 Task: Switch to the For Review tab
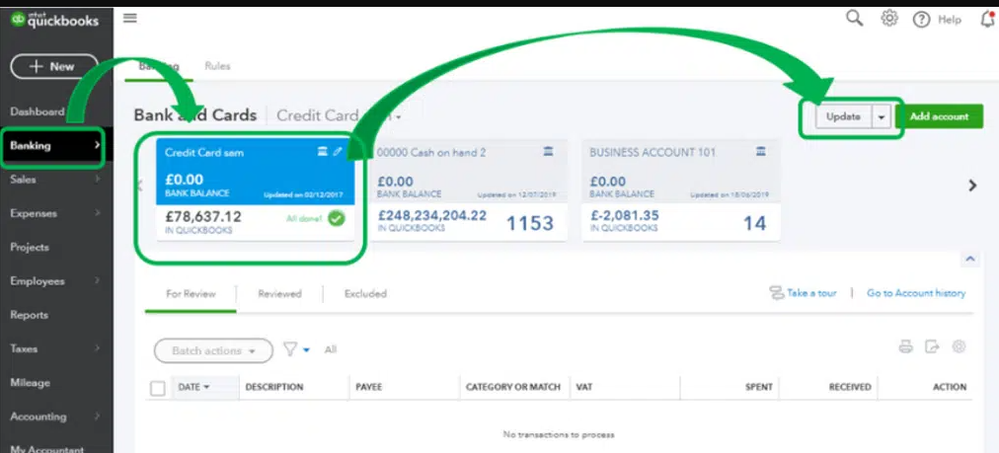coord(190,294)
